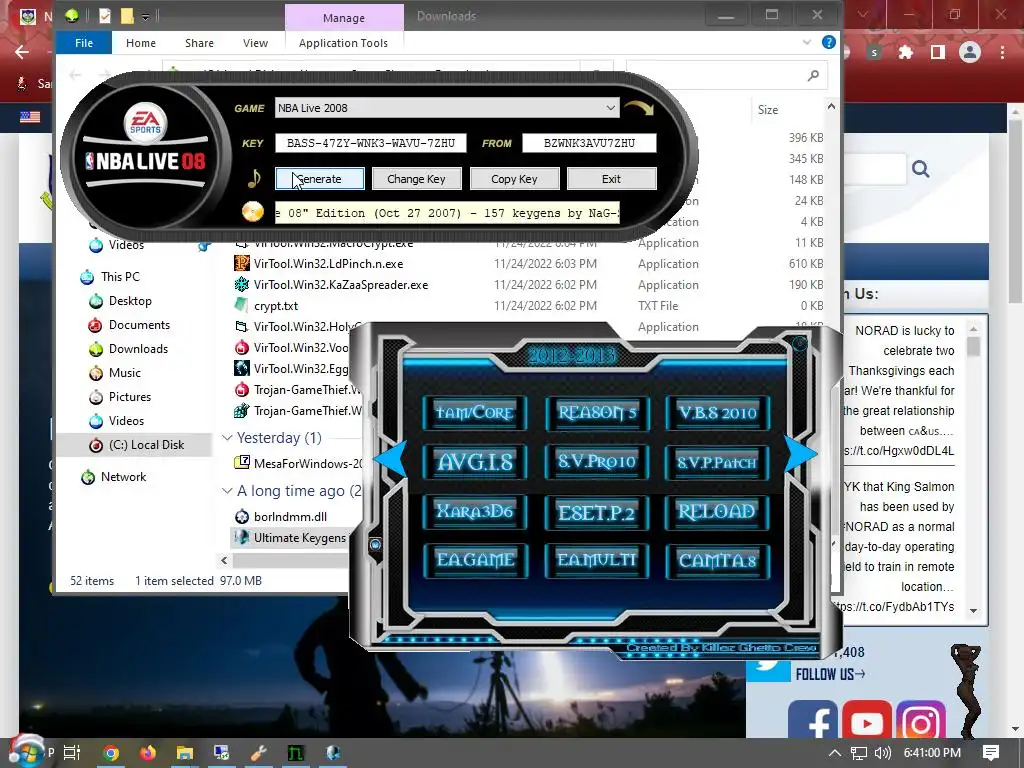Click the RELOAD button
The image size is (1024, 768).
pos(717,511)
